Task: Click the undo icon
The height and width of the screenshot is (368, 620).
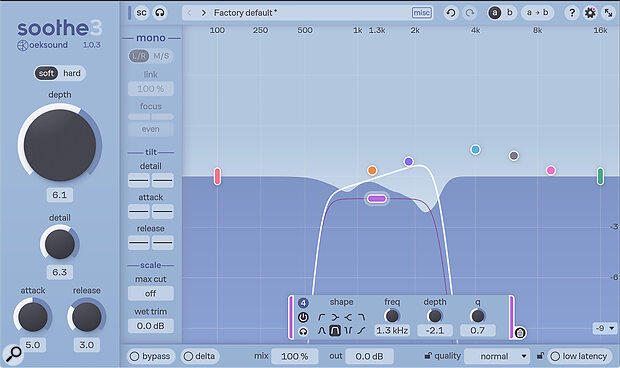Action: pos(450,13)
